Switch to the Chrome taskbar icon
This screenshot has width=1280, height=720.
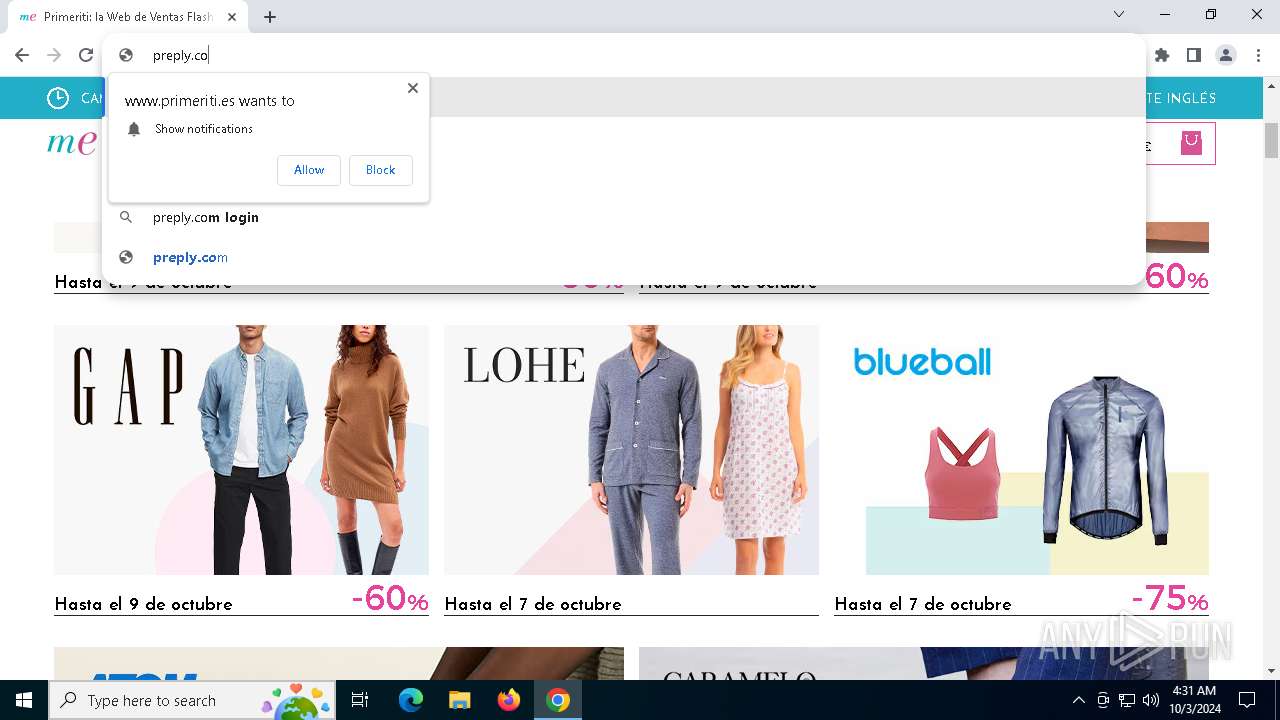point(558,700)
